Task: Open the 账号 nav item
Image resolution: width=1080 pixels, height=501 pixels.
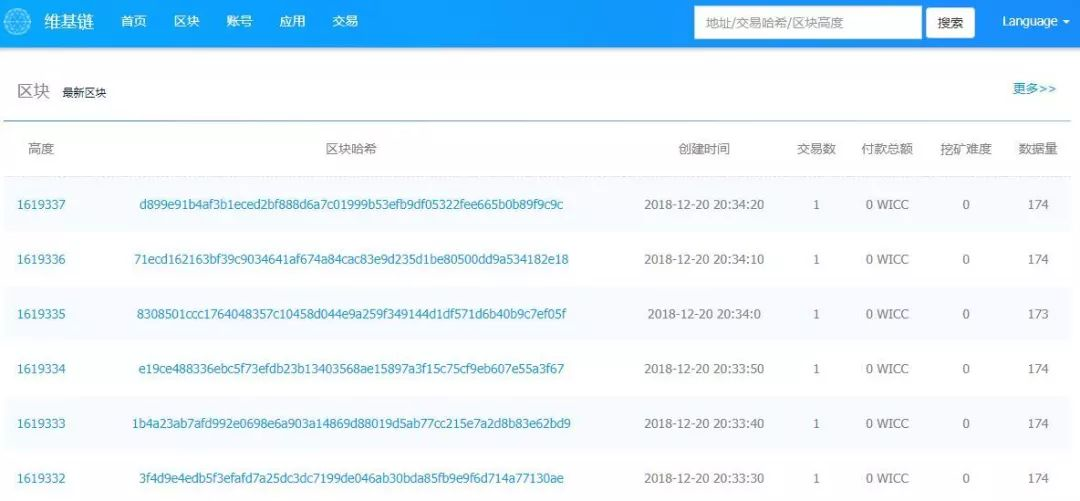Action: [x=239, y=21]
